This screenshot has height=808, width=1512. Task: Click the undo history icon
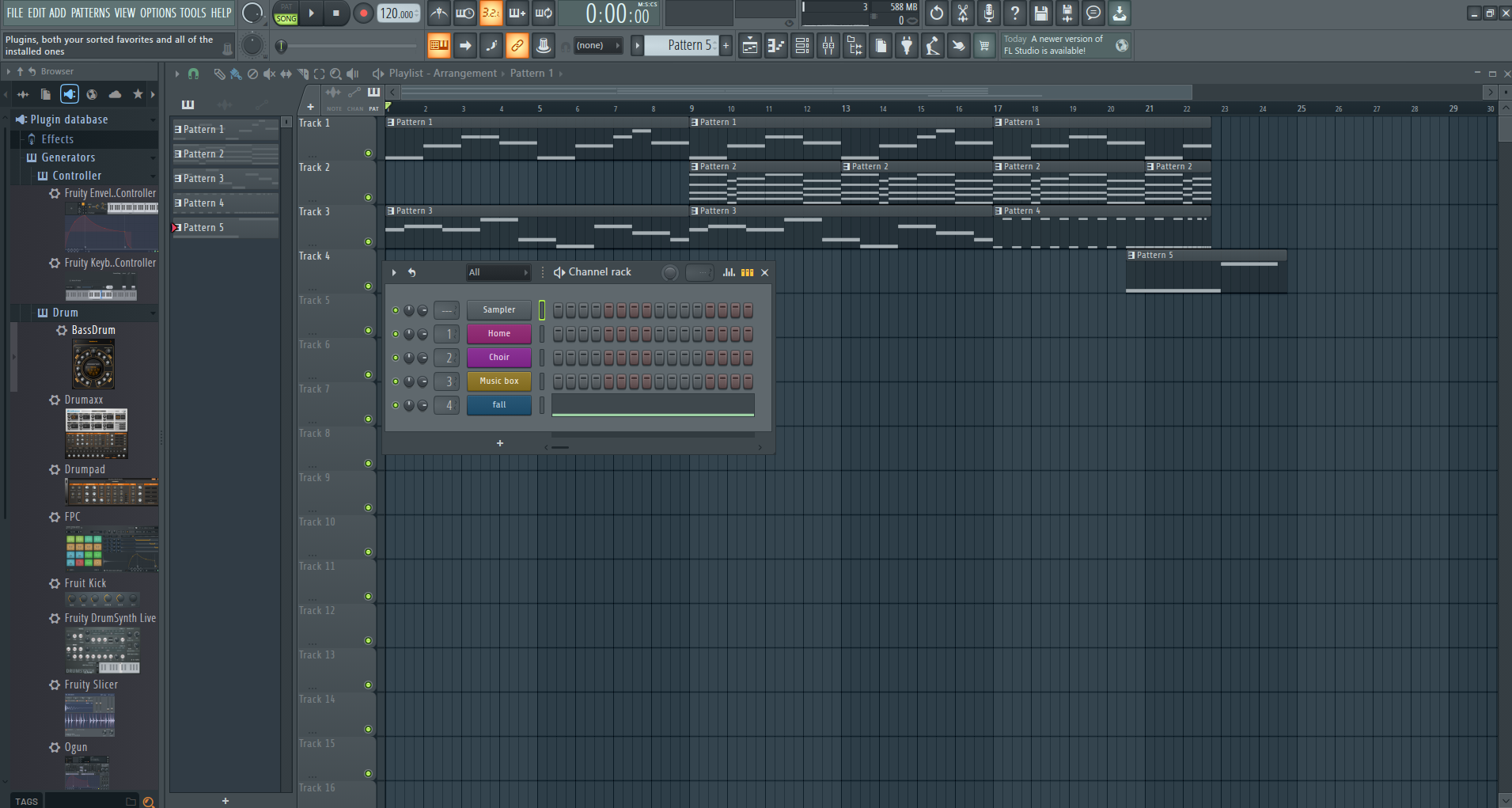pos(937,13)
